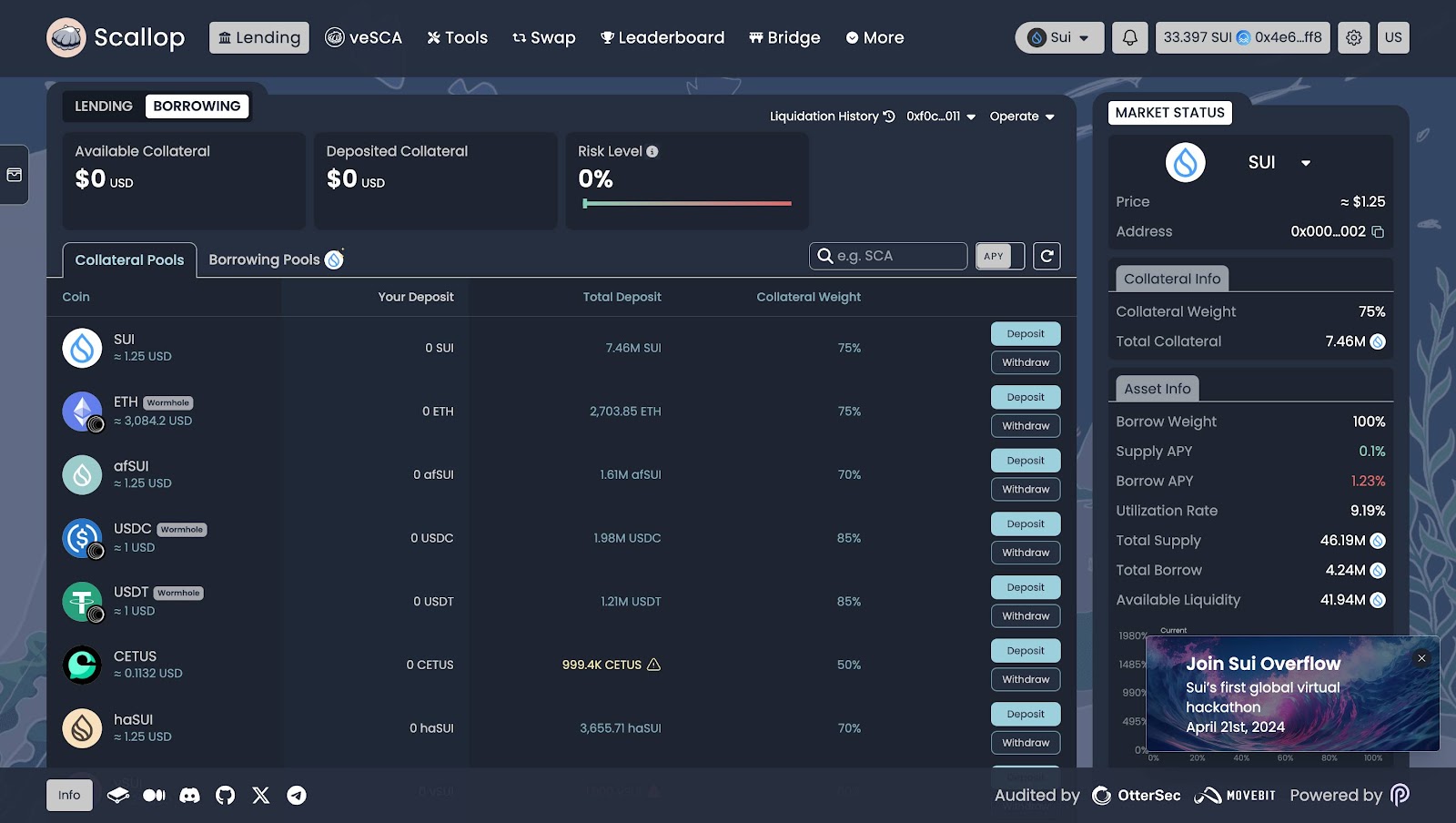This screenshot has width=1456, height=823.
Task: Withdraw afSUI collateral
Action: [x=1026, y=489]
